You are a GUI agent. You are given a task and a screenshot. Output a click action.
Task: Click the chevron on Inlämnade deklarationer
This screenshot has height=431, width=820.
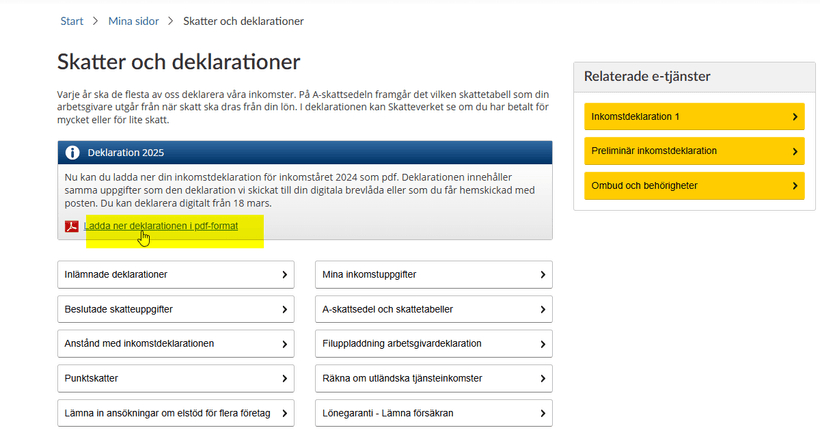[285, 274]
